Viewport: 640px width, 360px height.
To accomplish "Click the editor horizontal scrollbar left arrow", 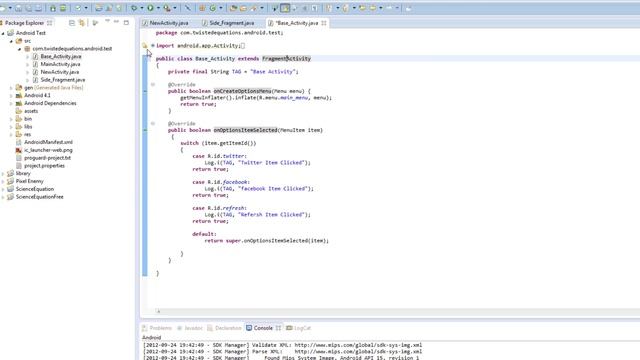I will [158, 311].
